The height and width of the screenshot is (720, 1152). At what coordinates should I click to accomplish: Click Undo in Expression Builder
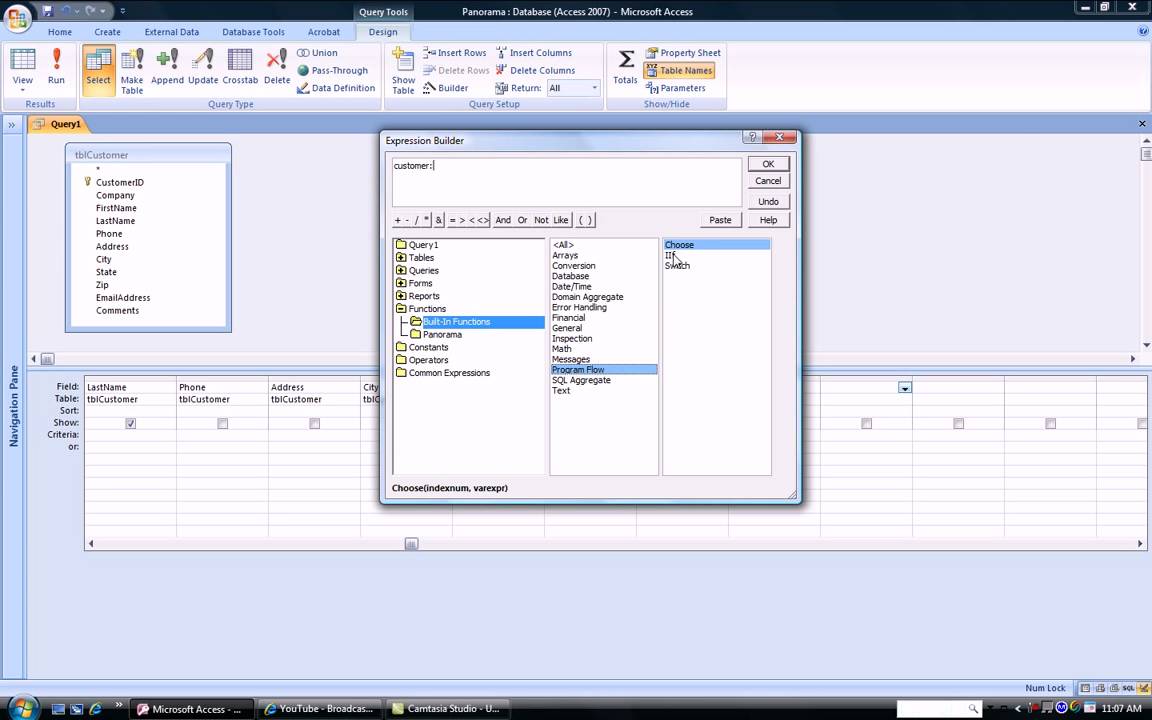tap(768, 201)
